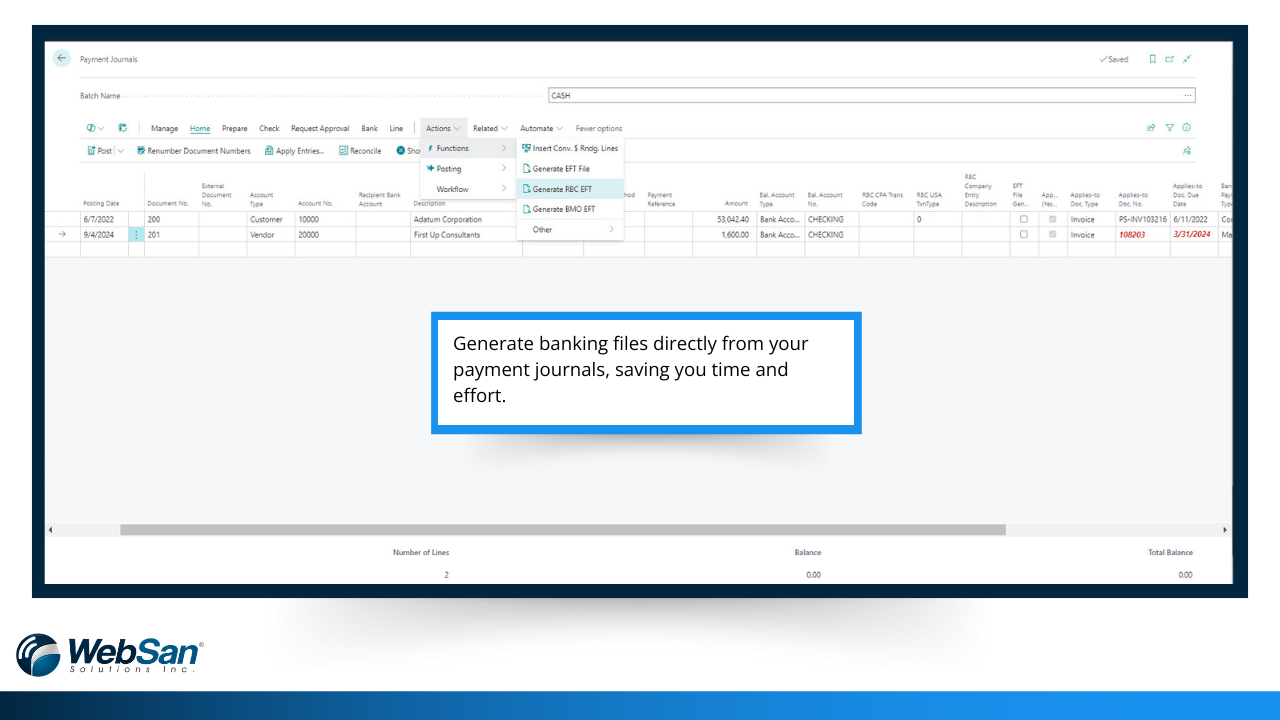This screenshot has width=1280, height=720.
Task: Expand the Post dropdown arrow
Action: tap(121, 151)
